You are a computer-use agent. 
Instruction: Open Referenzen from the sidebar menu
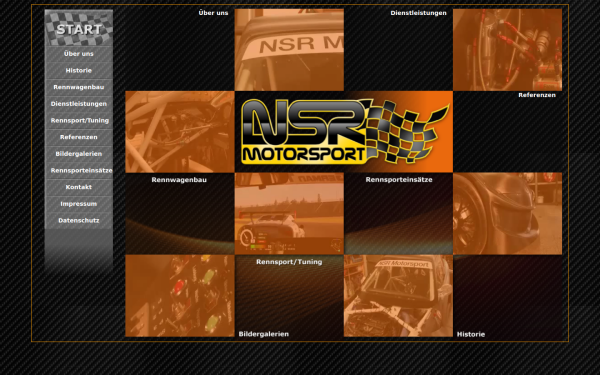(79, 137)
